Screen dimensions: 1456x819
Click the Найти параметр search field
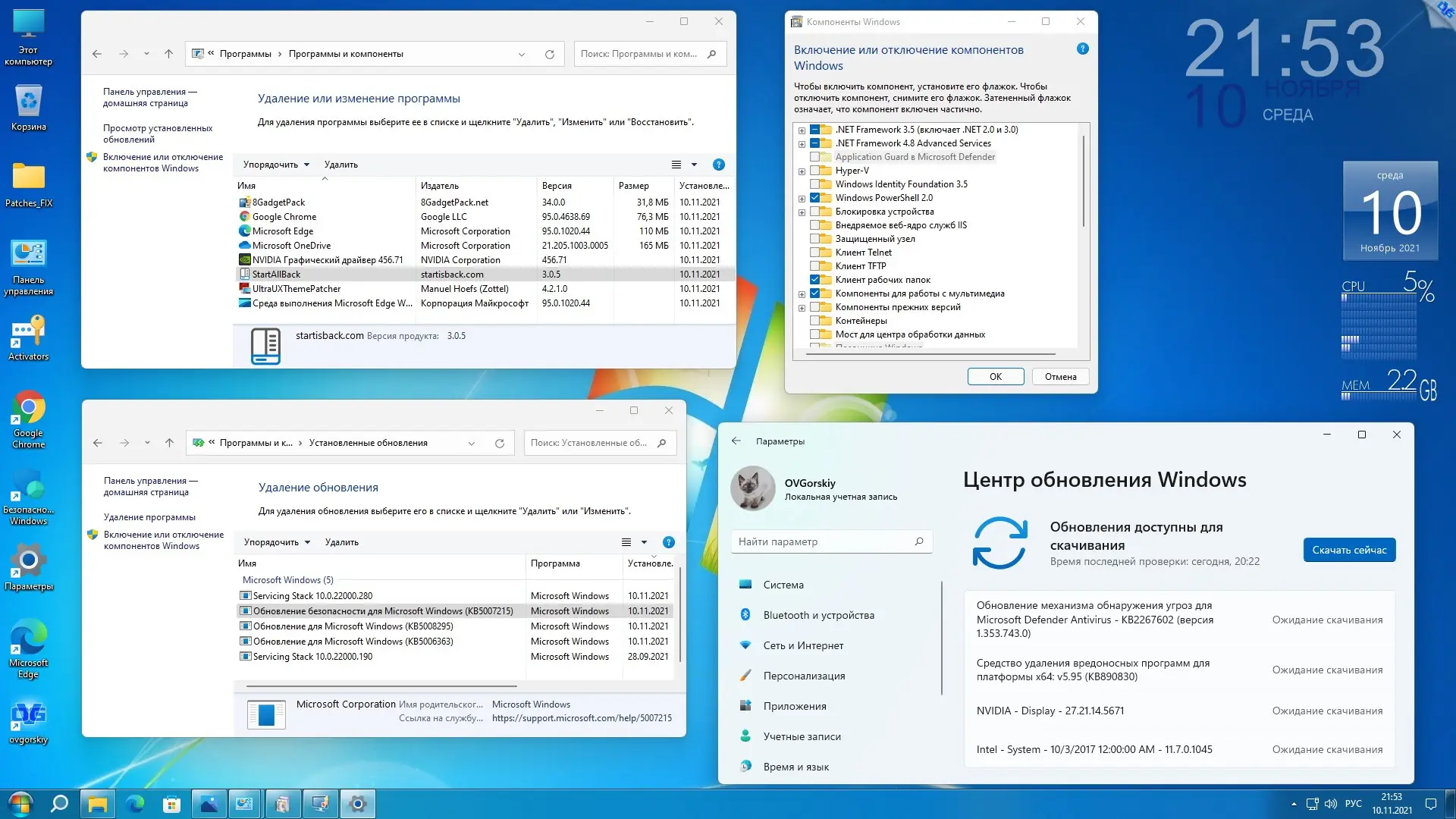click(x=823, y=541)
